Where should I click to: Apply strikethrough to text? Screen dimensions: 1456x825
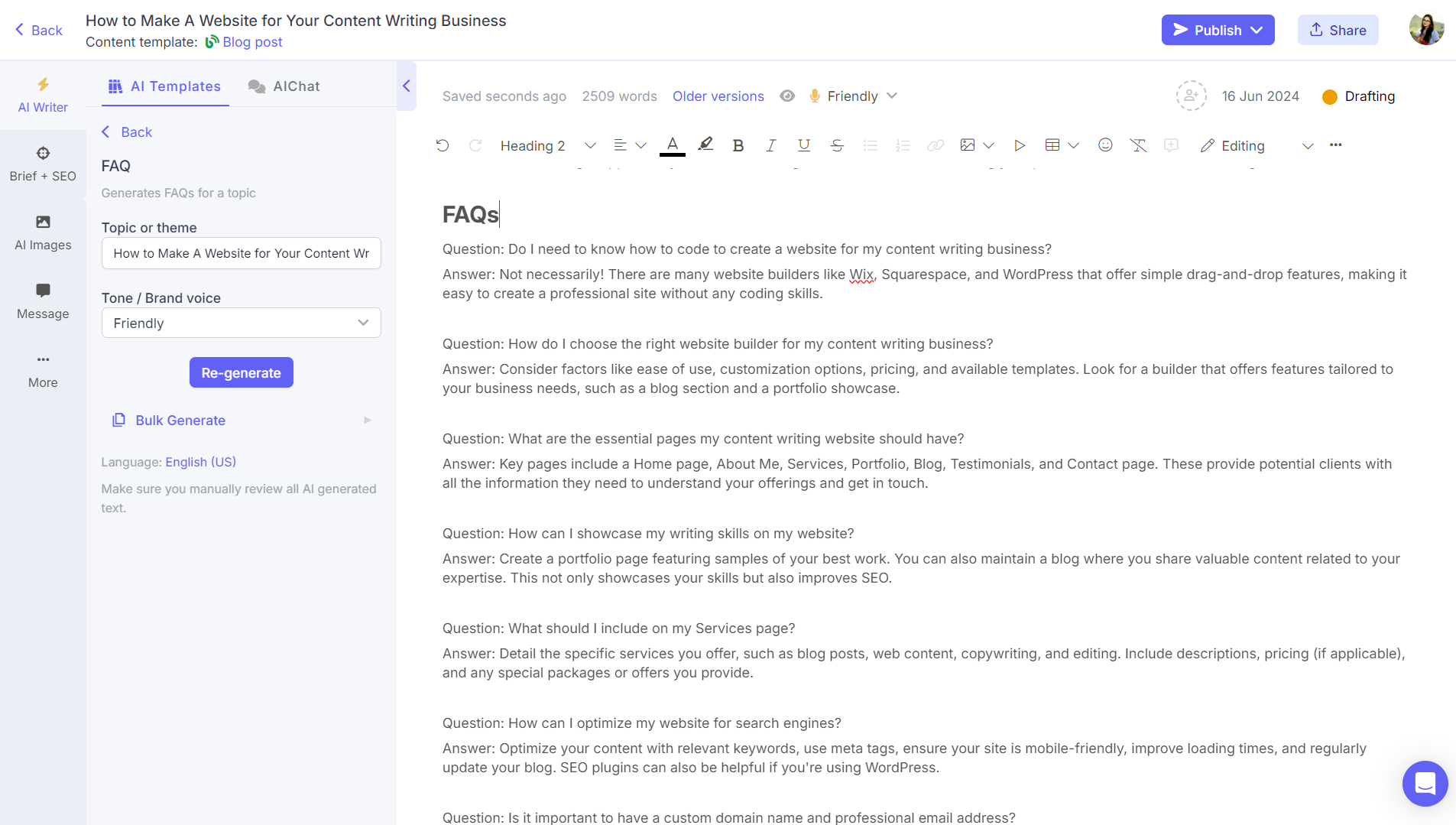(x=836, y=145)
